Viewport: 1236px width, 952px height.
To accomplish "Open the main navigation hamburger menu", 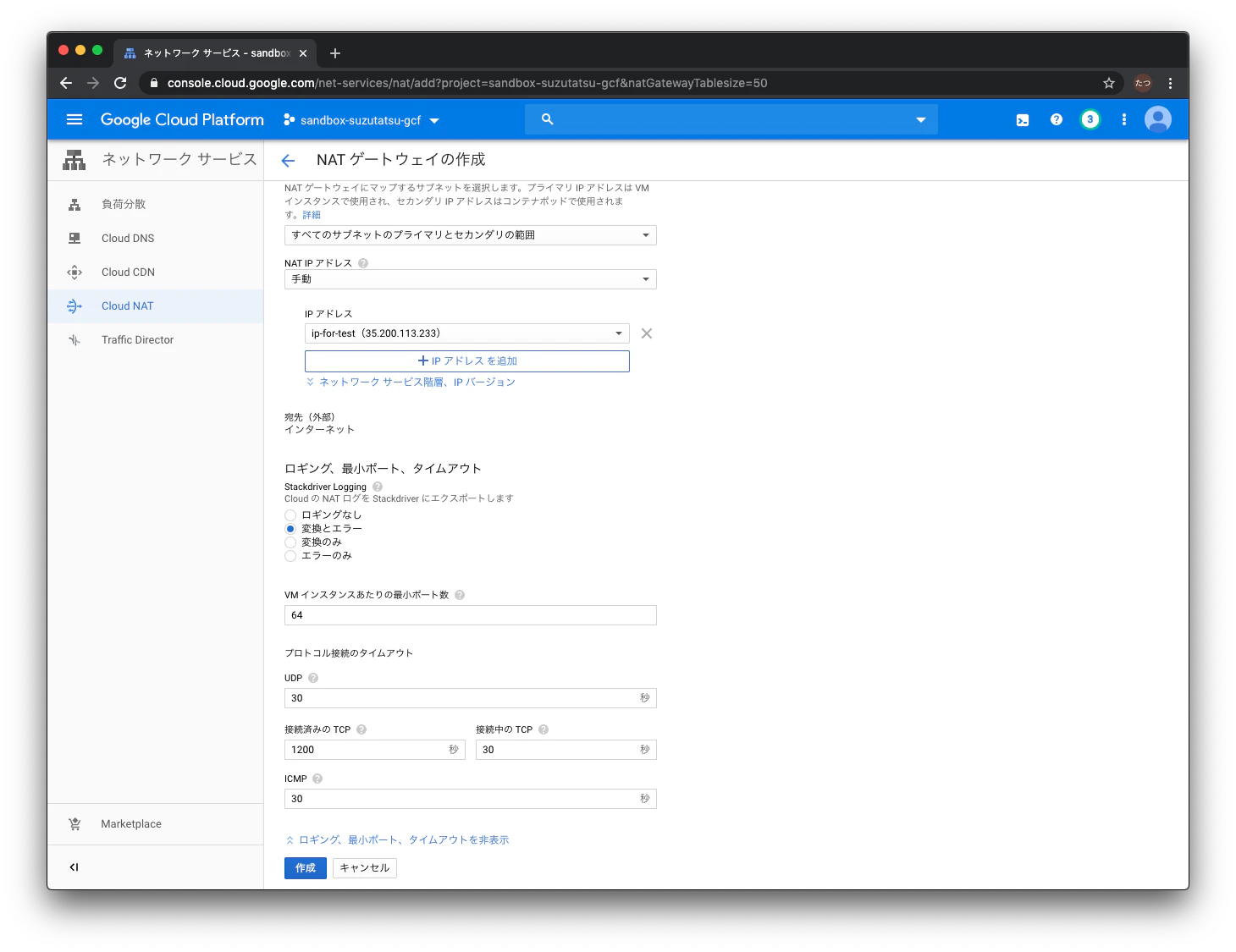I will click(74, 119).
